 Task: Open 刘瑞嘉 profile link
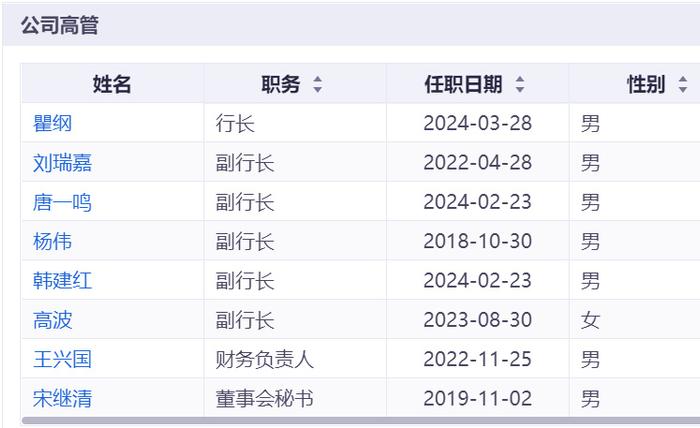coord(62,163)
